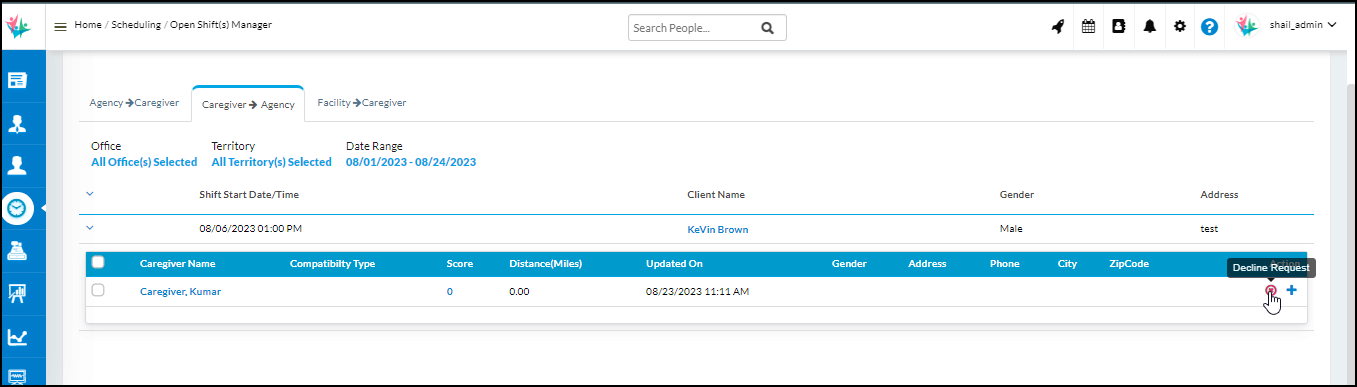Click the ZipCode column header
The height and width of the screenshot is (387, 1357).
(1129, 264)
